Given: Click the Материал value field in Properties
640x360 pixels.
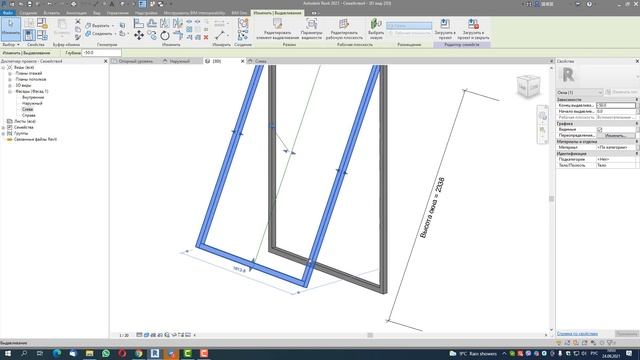Looking at the screenshot, I should (616, 147).
